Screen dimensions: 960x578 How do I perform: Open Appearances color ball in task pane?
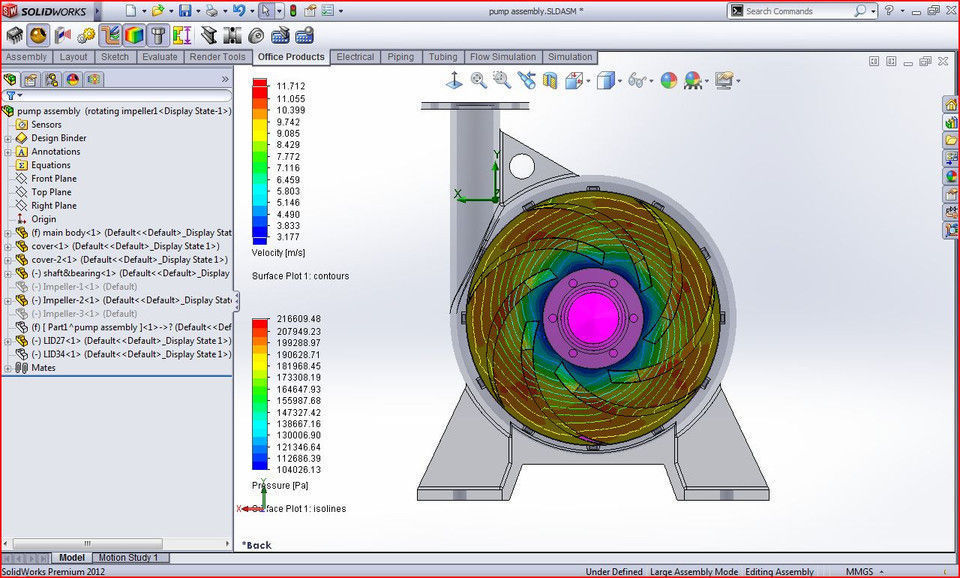(x=950, y=176)
